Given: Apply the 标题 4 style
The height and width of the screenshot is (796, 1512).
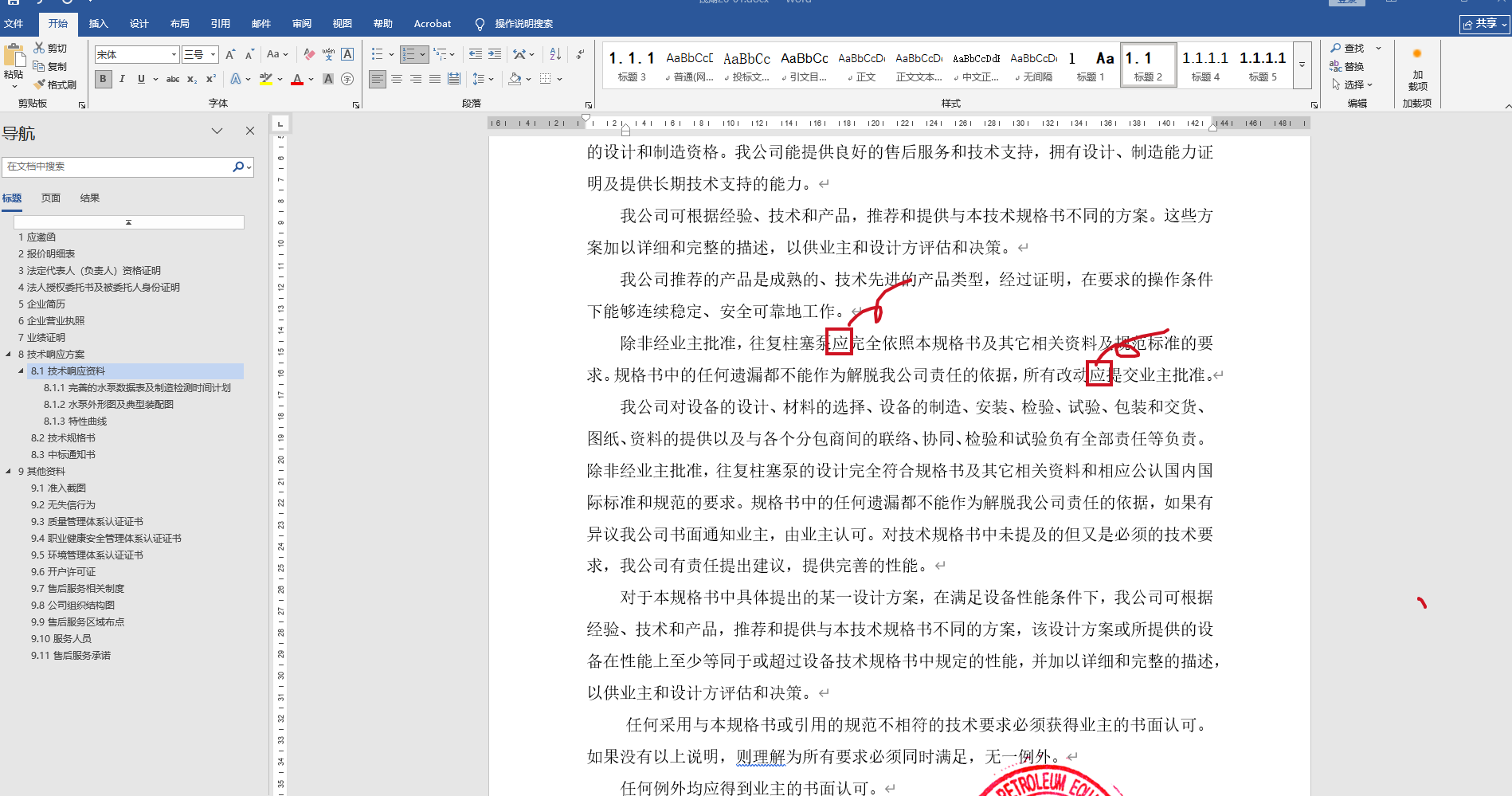Looking at the screenshot, I should (1205, 65).
